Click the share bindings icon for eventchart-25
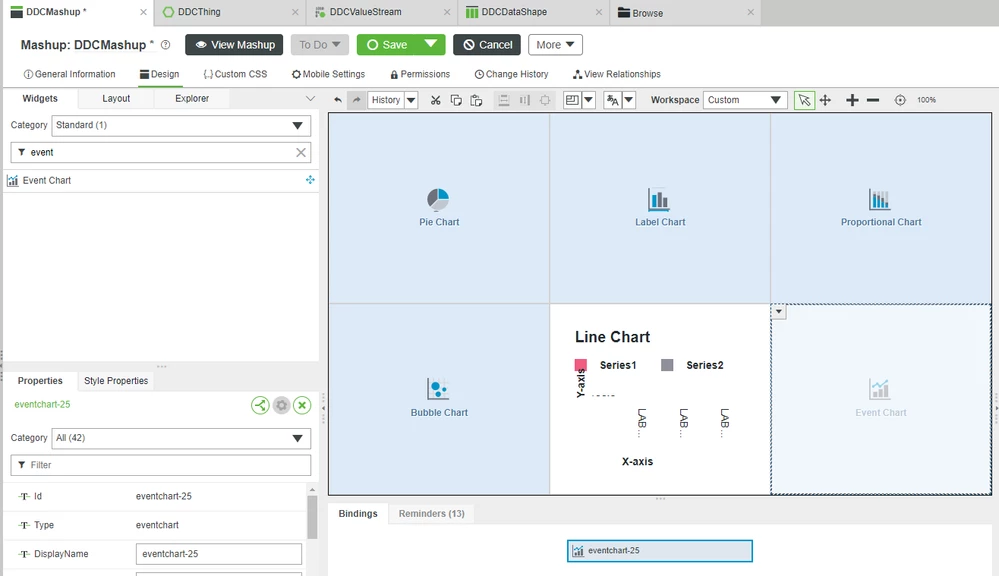Image resolution: width=999 pixels, height=576 pixels. tap(260, 405)
